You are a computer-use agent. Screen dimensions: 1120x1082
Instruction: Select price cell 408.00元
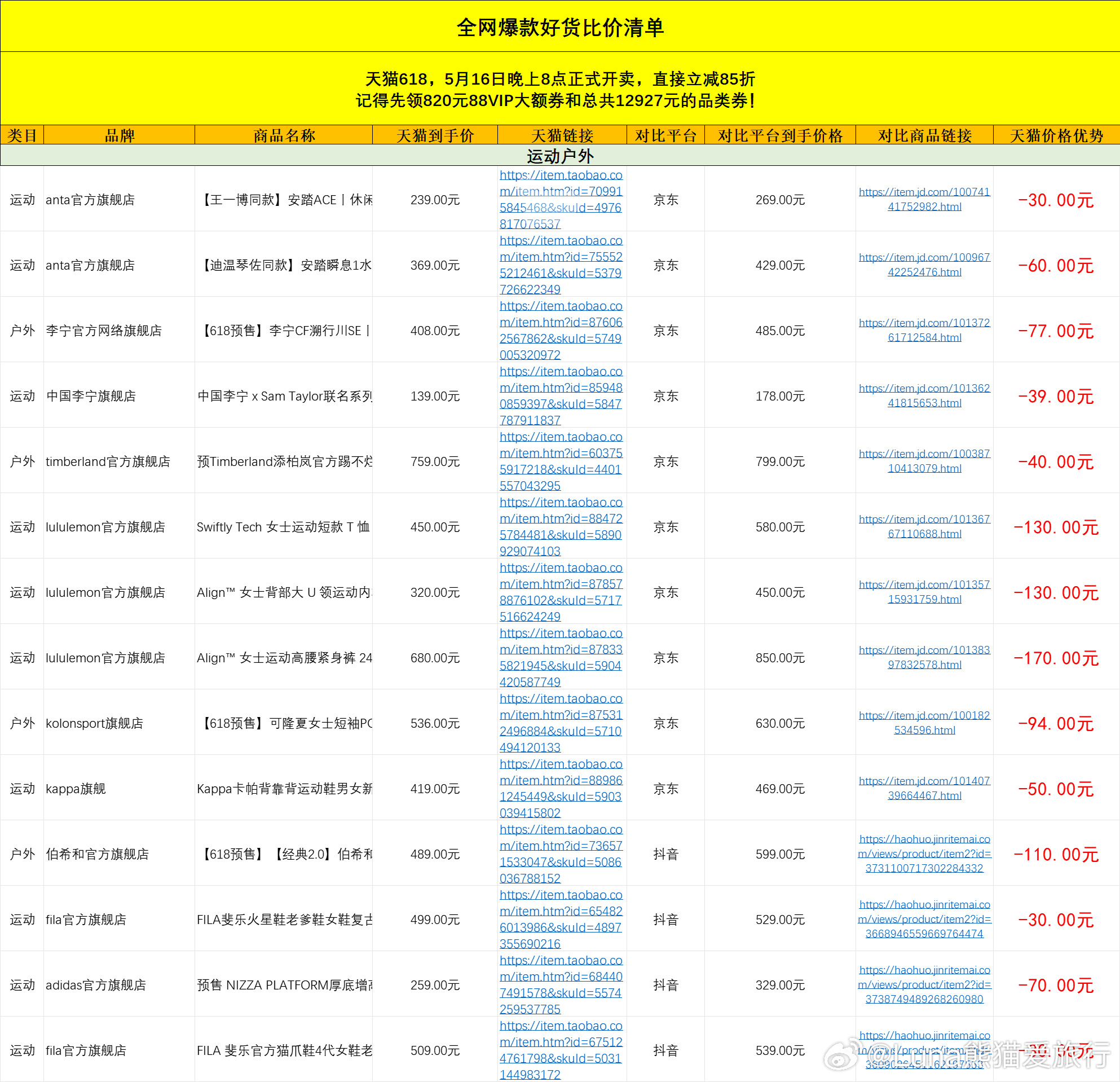coord(435,331)
